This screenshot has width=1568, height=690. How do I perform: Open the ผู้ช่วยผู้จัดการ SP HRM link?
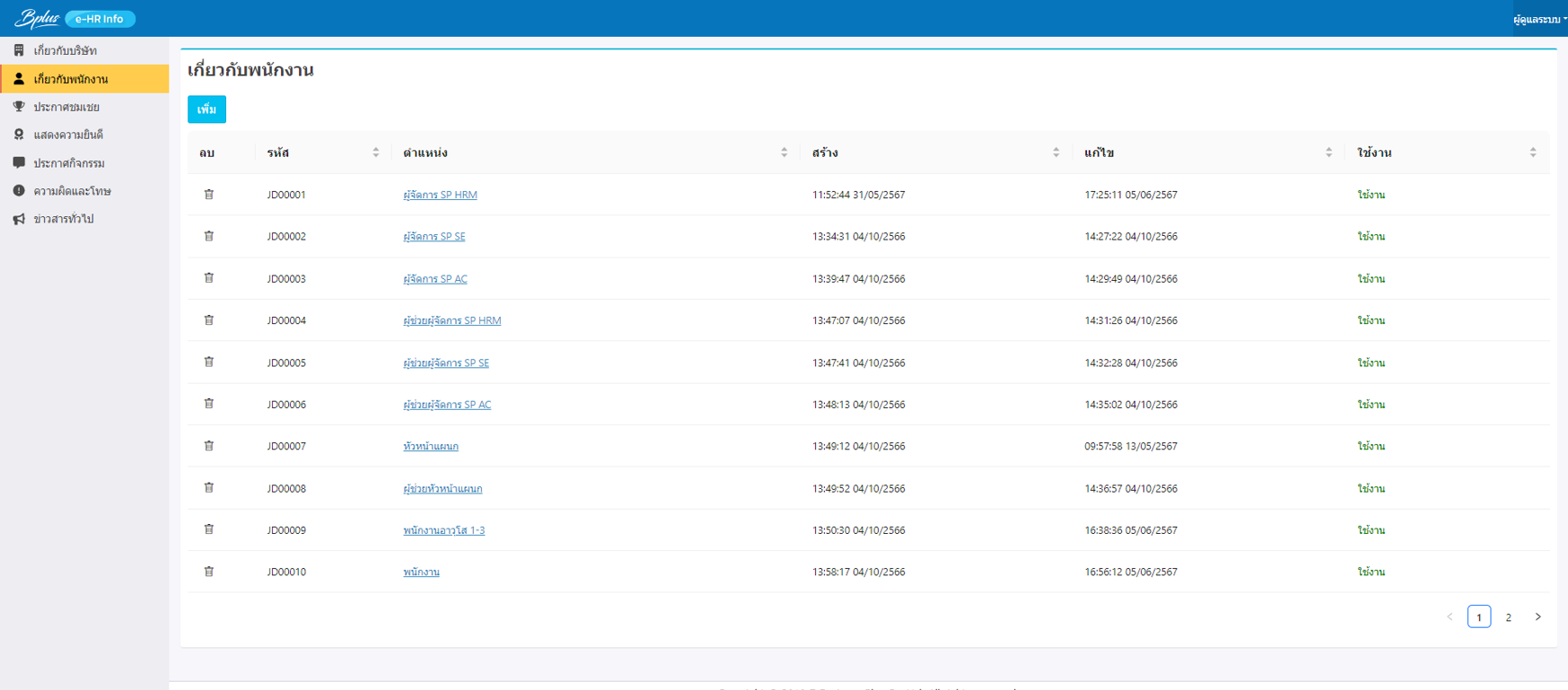pyautogui.click(x=452, y=320)
